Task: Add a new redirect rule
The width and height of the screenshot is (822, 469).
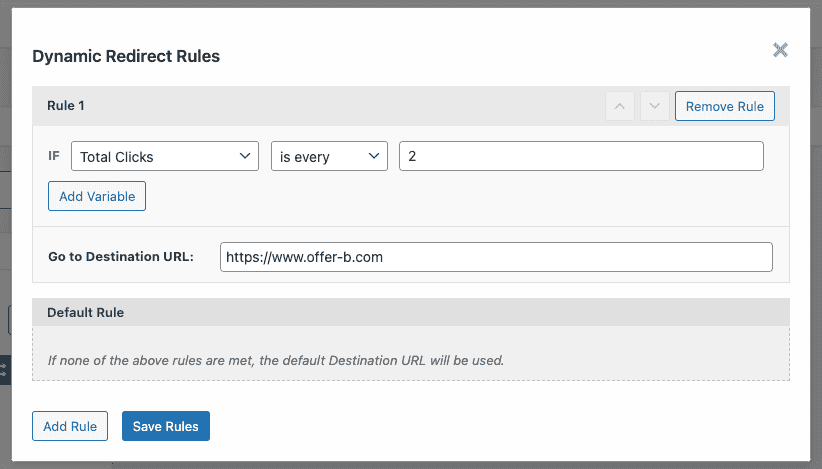Action: coord(70,426)
